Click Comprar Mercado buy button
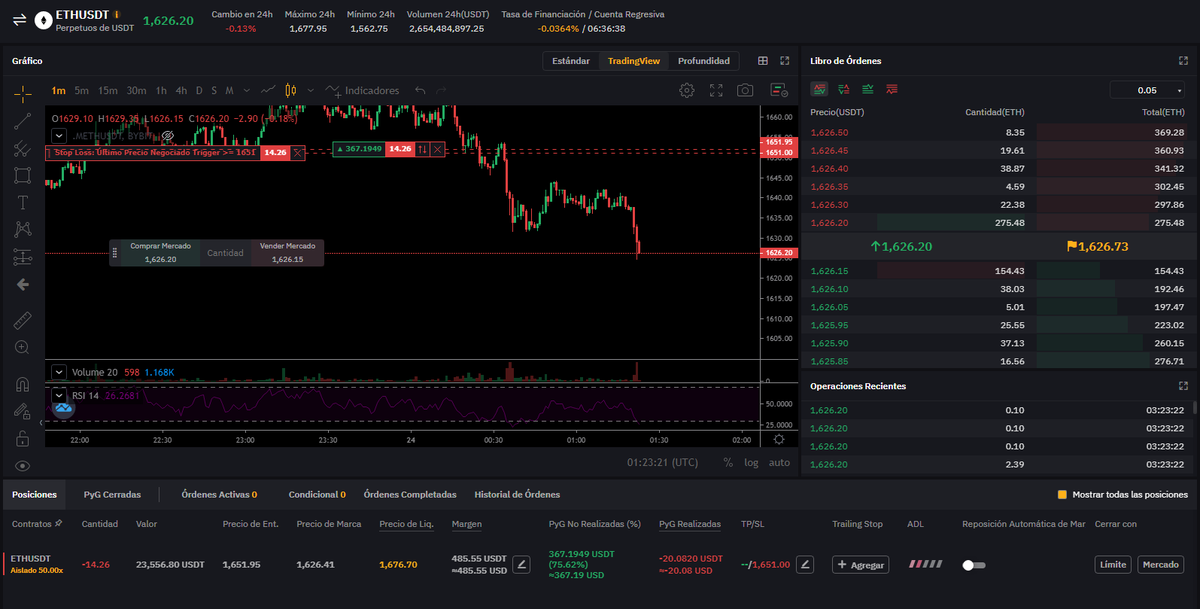 160,253
